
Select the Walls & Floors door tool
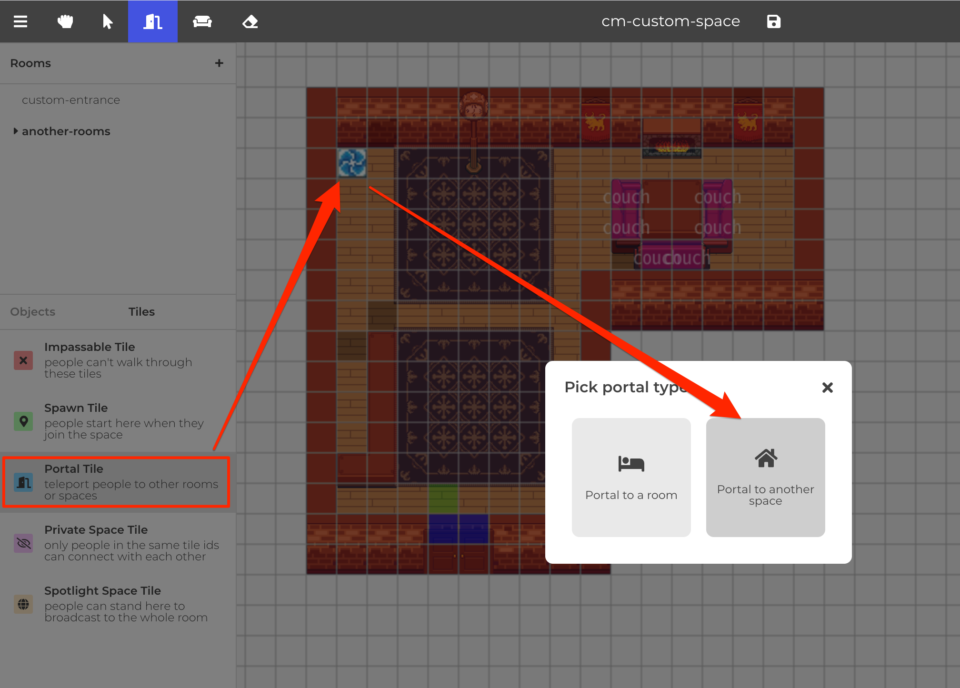pyautogui.click(x=152, y=21)
